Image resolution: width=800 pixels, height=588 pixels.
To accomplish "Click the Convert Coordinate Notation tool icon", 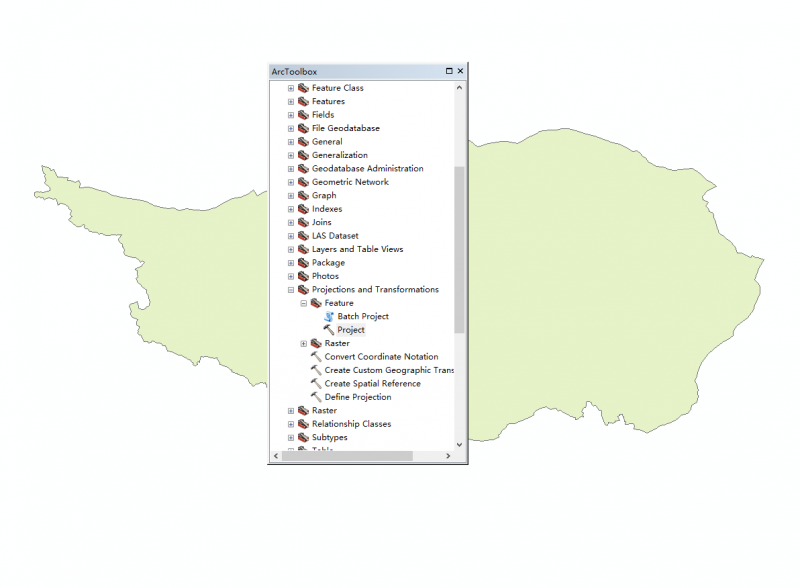I will pos(316,357).
